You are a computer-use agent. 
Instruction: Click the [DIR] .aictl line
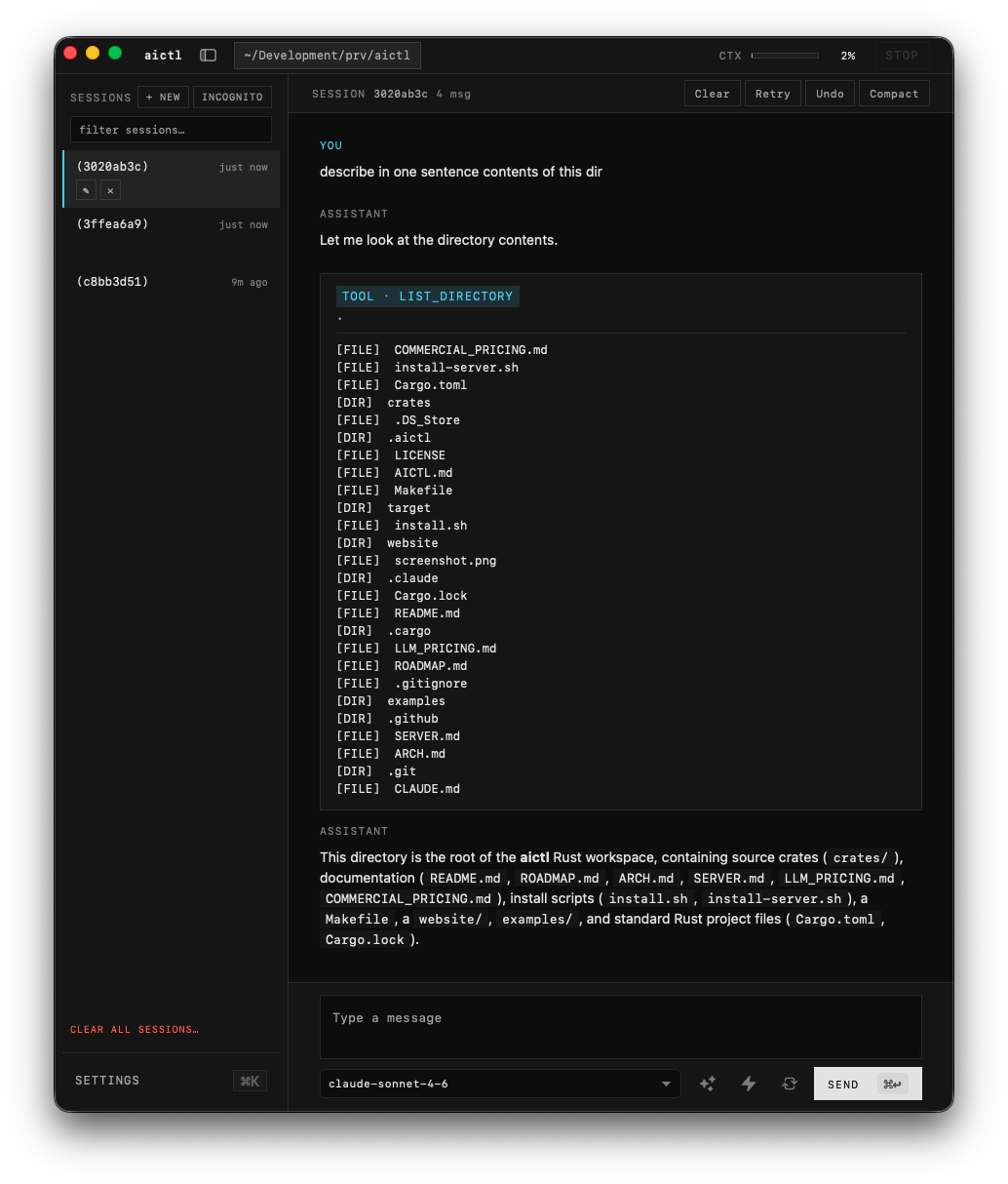point(383,438)
